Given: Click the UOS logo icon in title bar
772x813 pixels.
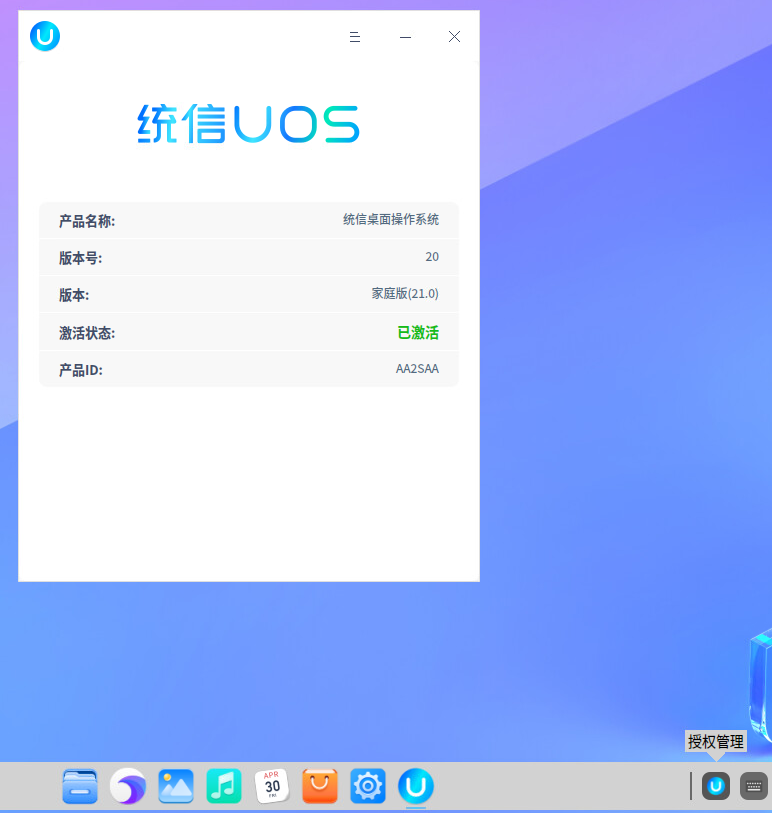Looking at the screenshot, I should click(x=45, y=36).
